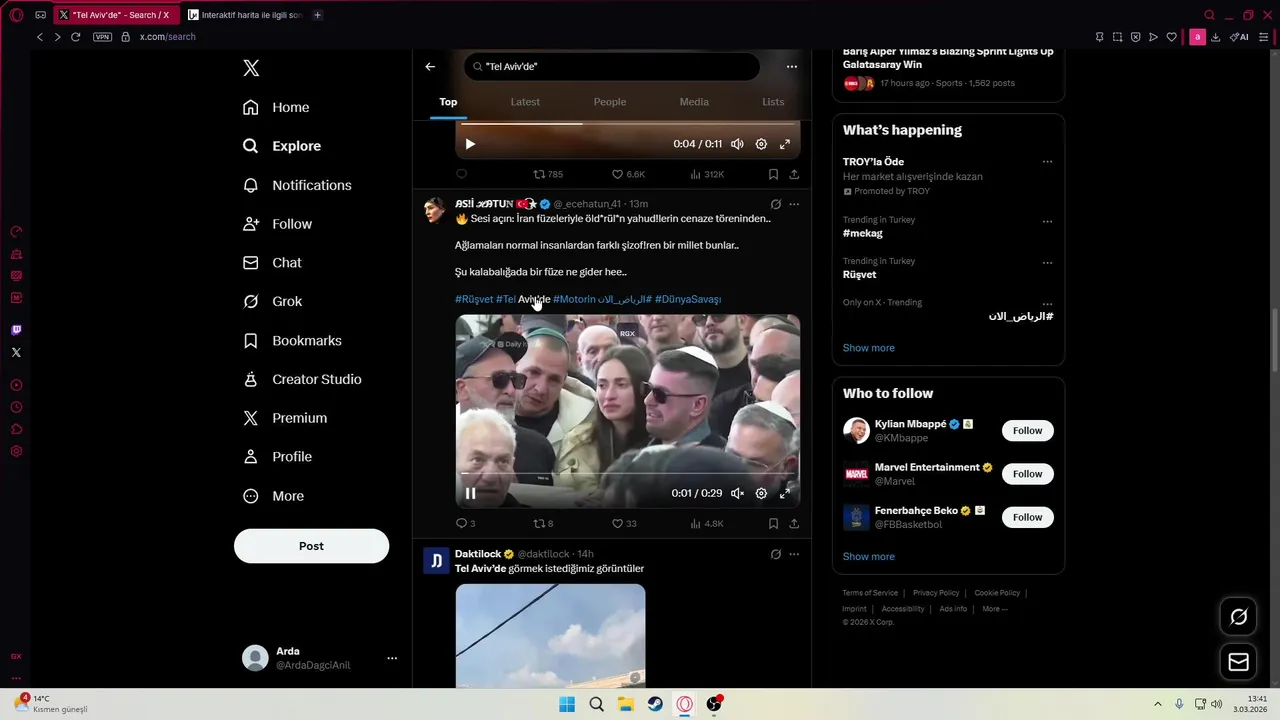Focus the "Tel Aviv'de" search field
This screenshot has width=1280, height=720.
(x=611, y=66)
